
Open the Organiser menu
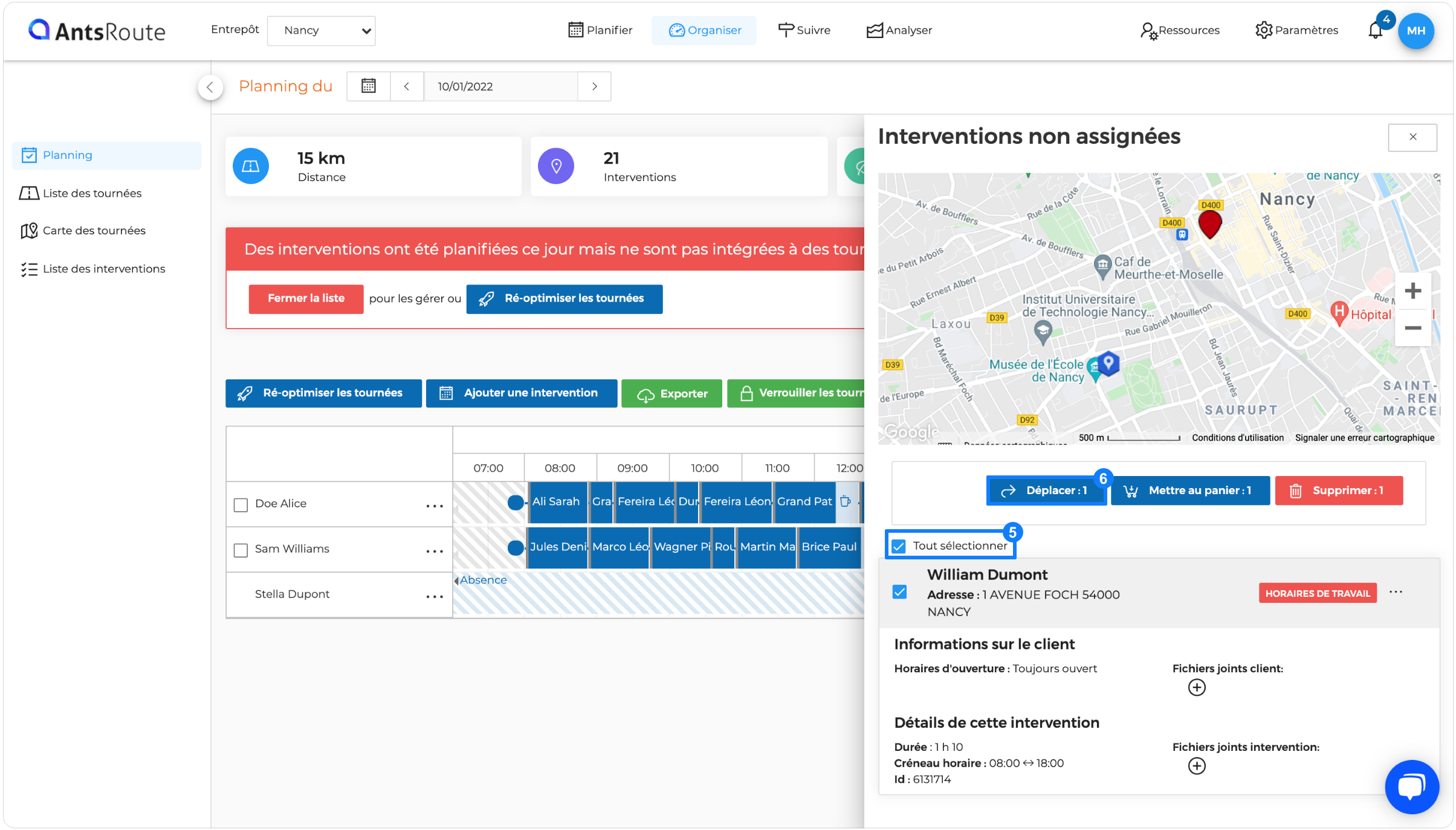click(704, 30)
